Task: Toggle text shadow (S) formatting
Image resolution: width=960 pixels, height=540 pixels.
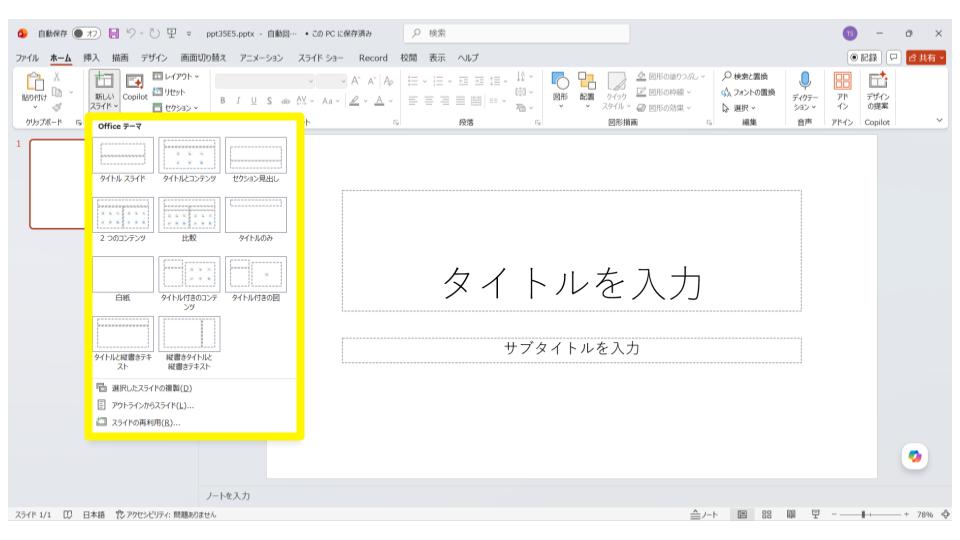Action: coord(269,101)
